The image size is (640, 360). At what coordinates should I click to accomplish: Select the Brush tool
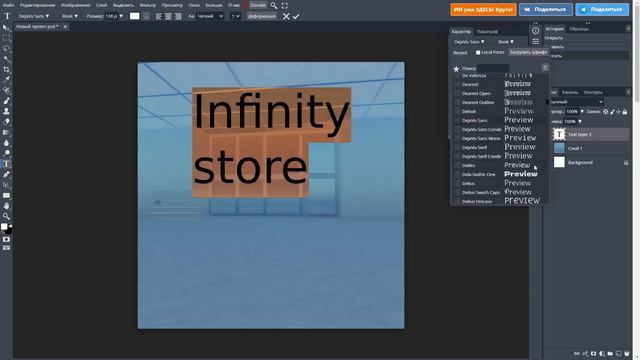[6, 101]
